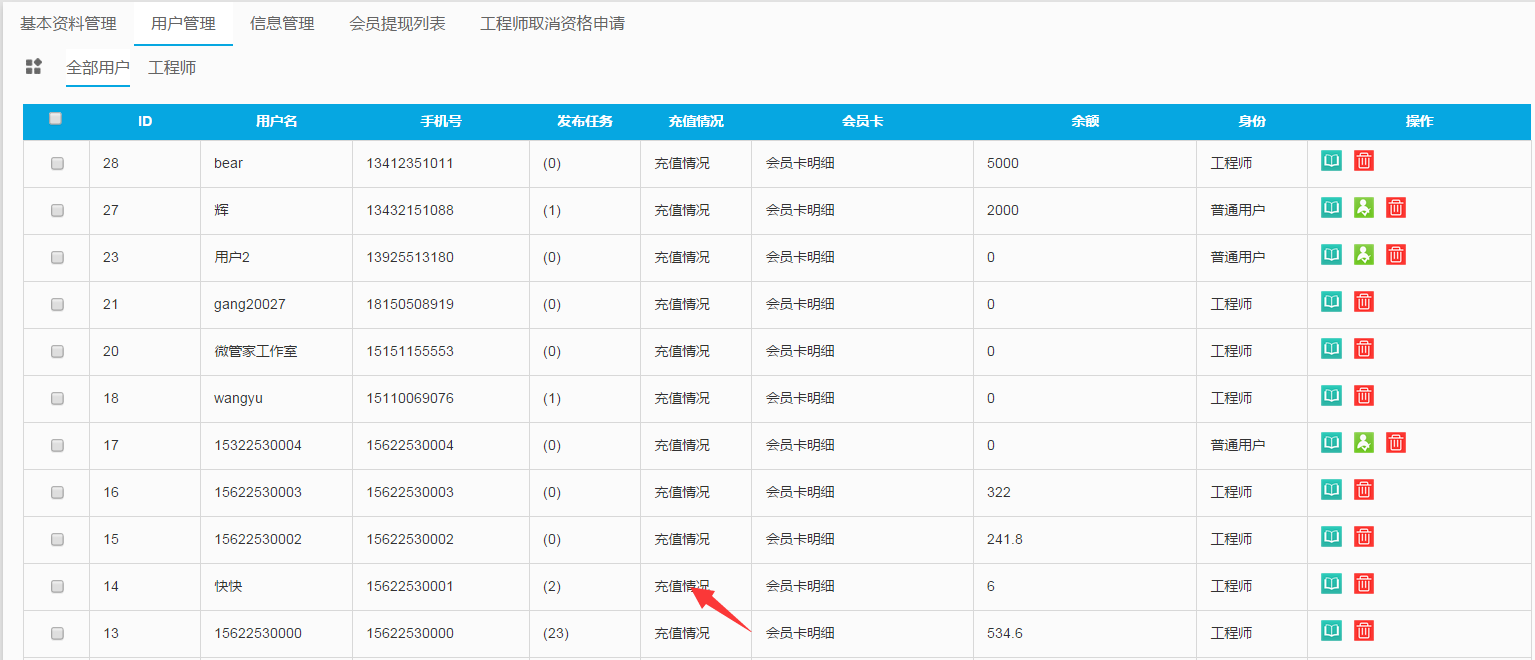Delete user bear with the red trash icon
Image resolution: width=1535 pixels, height=660 pixels.
pyautogui.click(x=1363, y=161)
